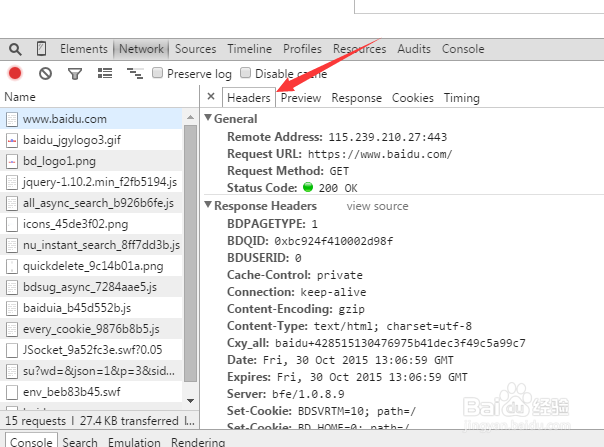
Task: Open the filter funnel icon
Action: pos(75,73)
